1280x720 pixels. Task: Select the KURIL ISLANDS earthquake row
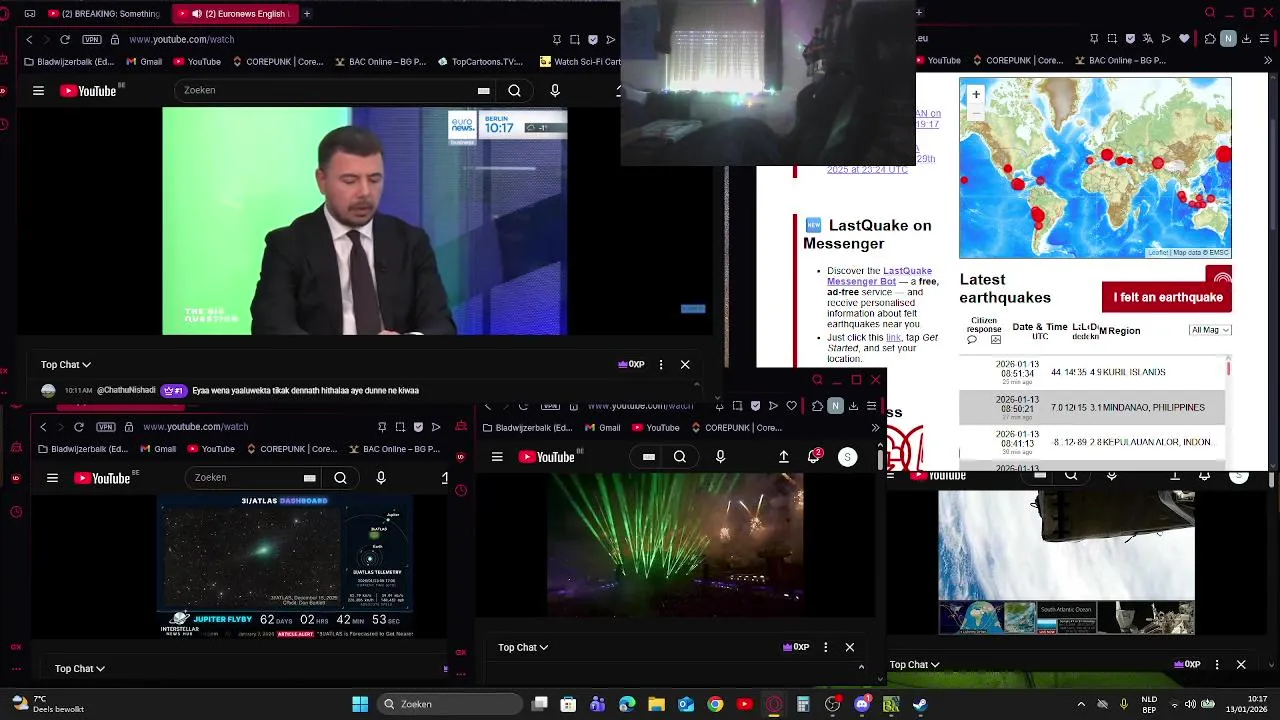(1092, 372)
